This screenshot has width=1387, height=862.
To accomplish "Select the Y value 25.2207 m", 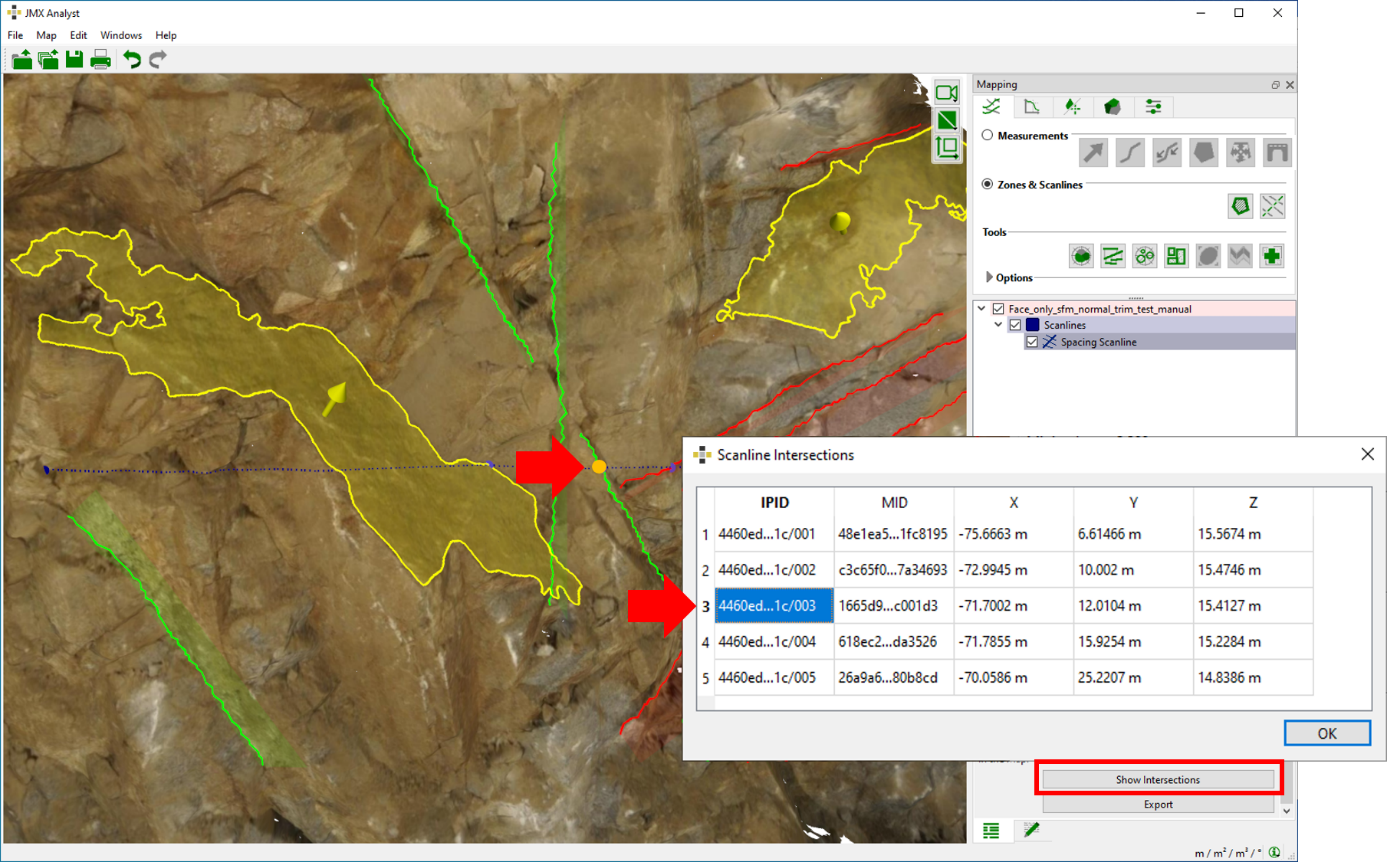I will pyautogui.click(x=1134, y=678).
